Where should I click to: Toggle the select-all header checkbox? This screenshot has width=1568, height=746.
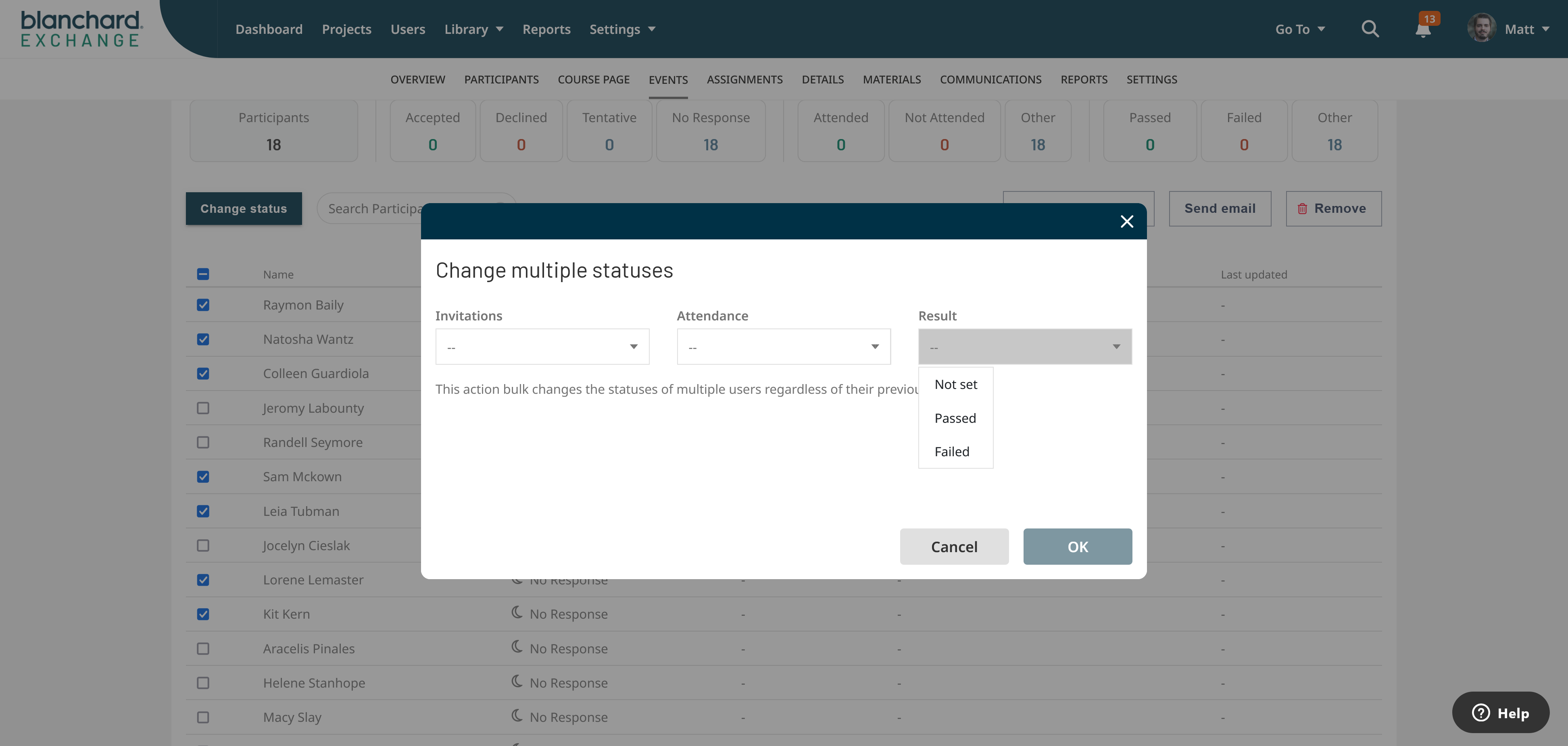(203, 274)
